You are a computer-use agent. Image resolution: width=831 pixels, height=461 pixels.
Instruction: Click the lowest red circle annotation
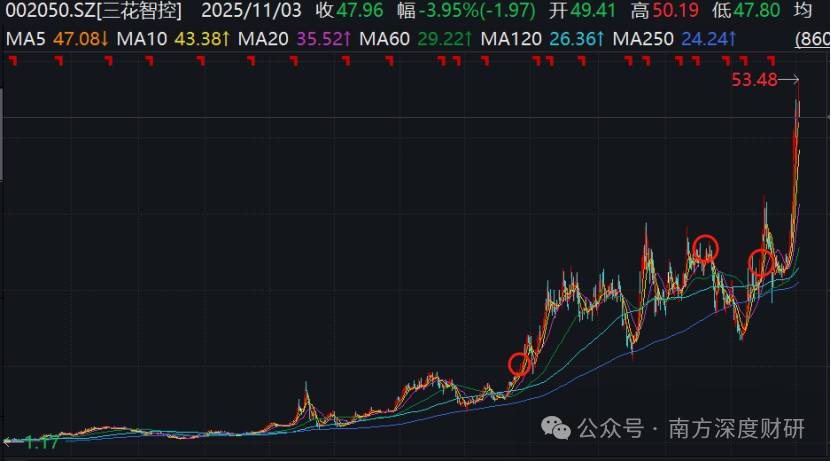(519, 364)
